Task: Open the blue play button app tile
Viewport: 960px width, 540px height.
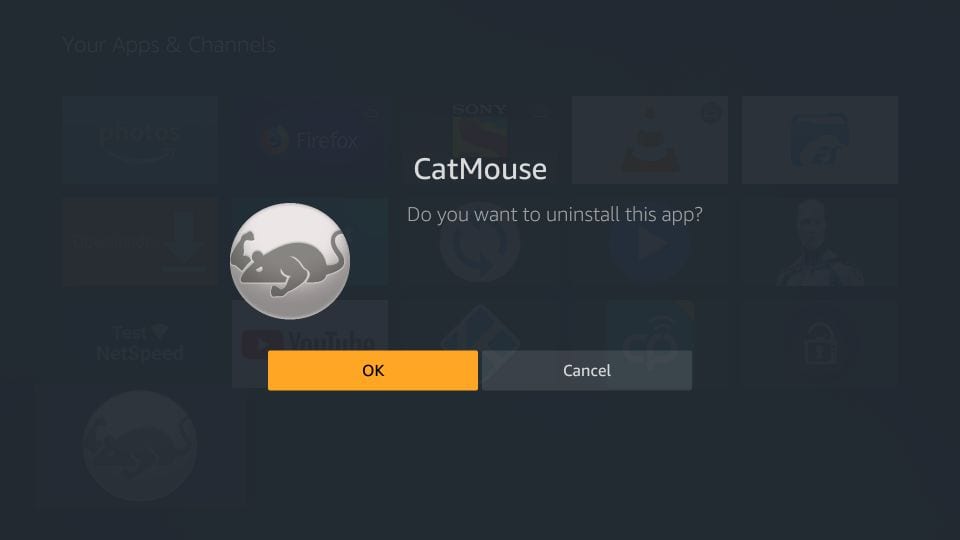Action: [650, 242]
